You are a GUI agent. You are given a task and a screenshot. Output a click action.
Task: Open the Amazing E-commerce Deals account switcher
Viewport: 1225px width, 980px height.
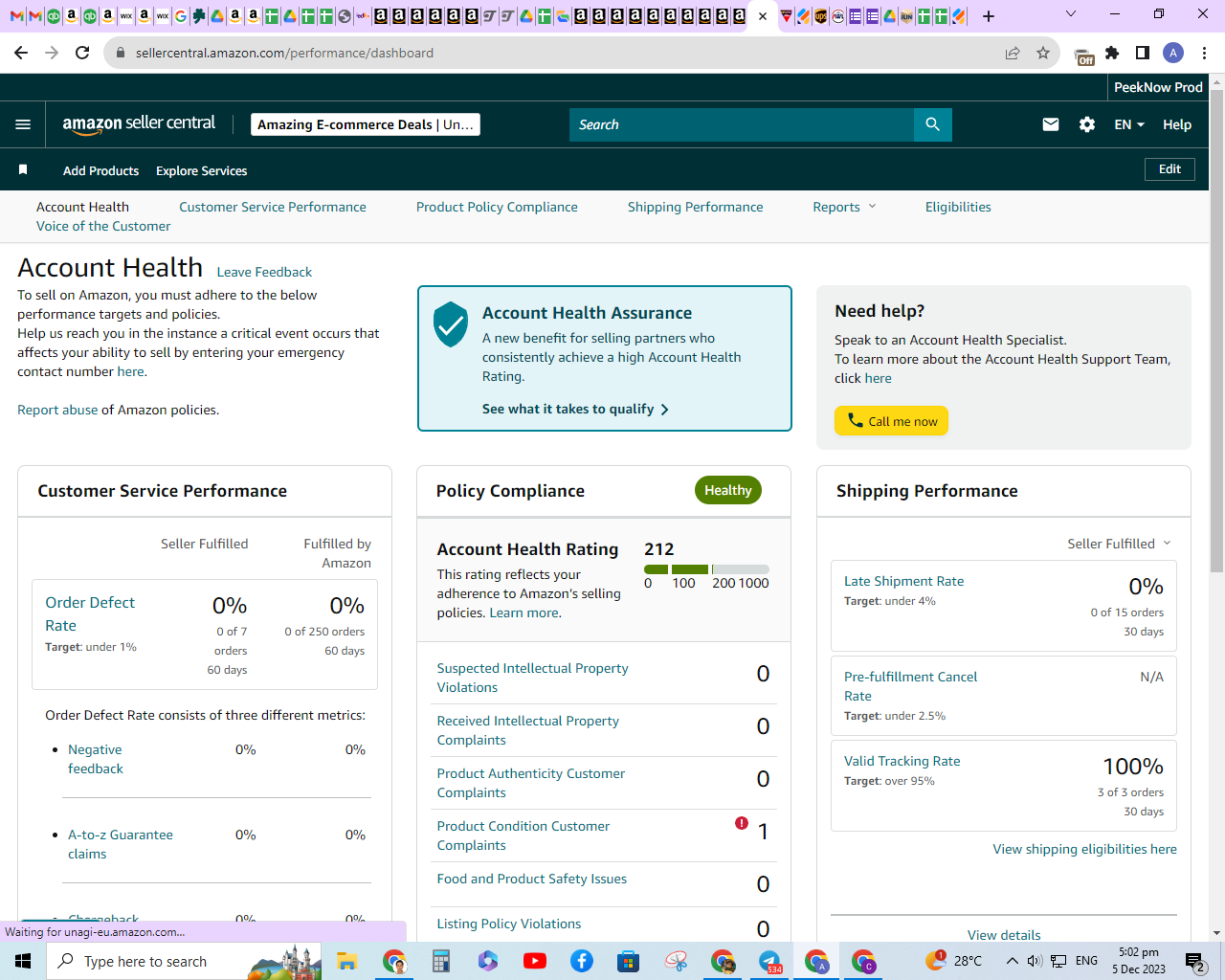tap(366, 124)
